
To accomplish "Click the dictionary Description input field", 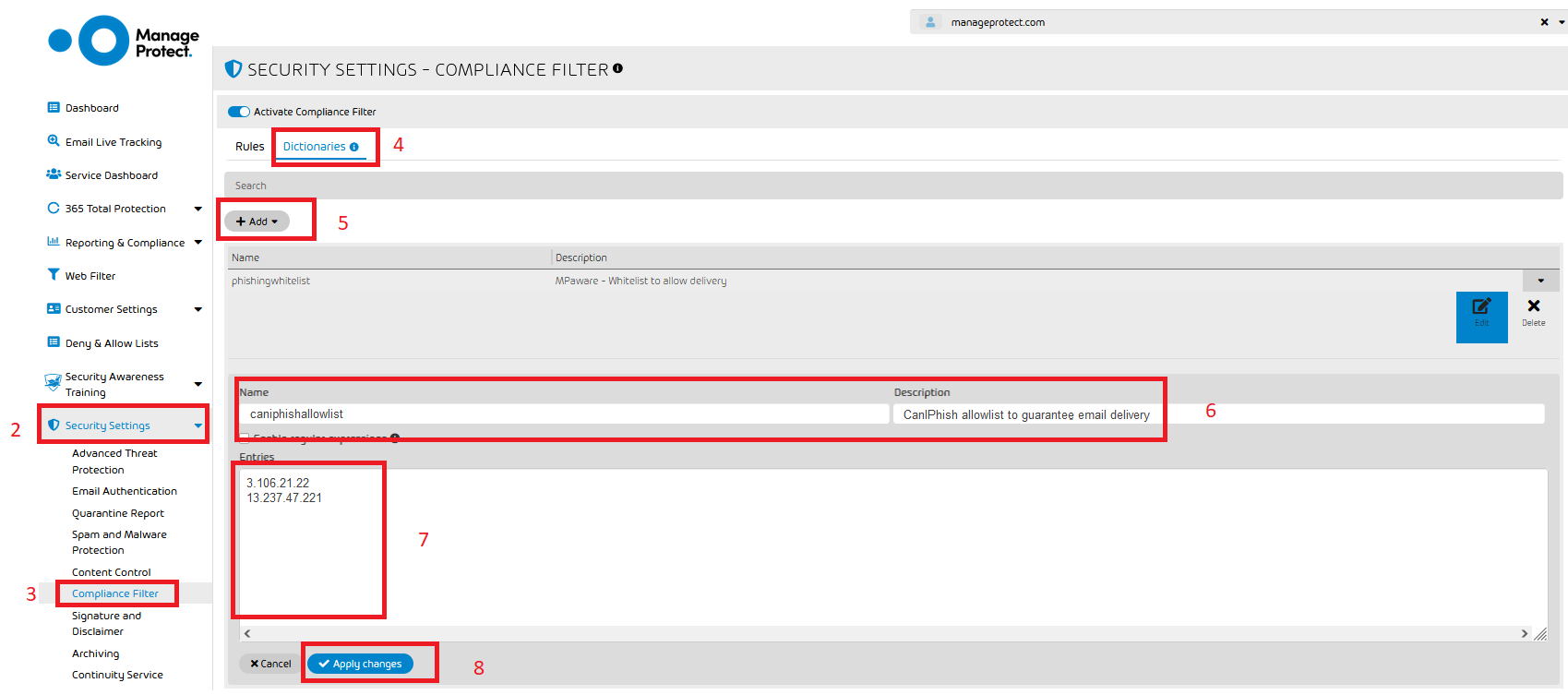I will [x=1218, y=414].
